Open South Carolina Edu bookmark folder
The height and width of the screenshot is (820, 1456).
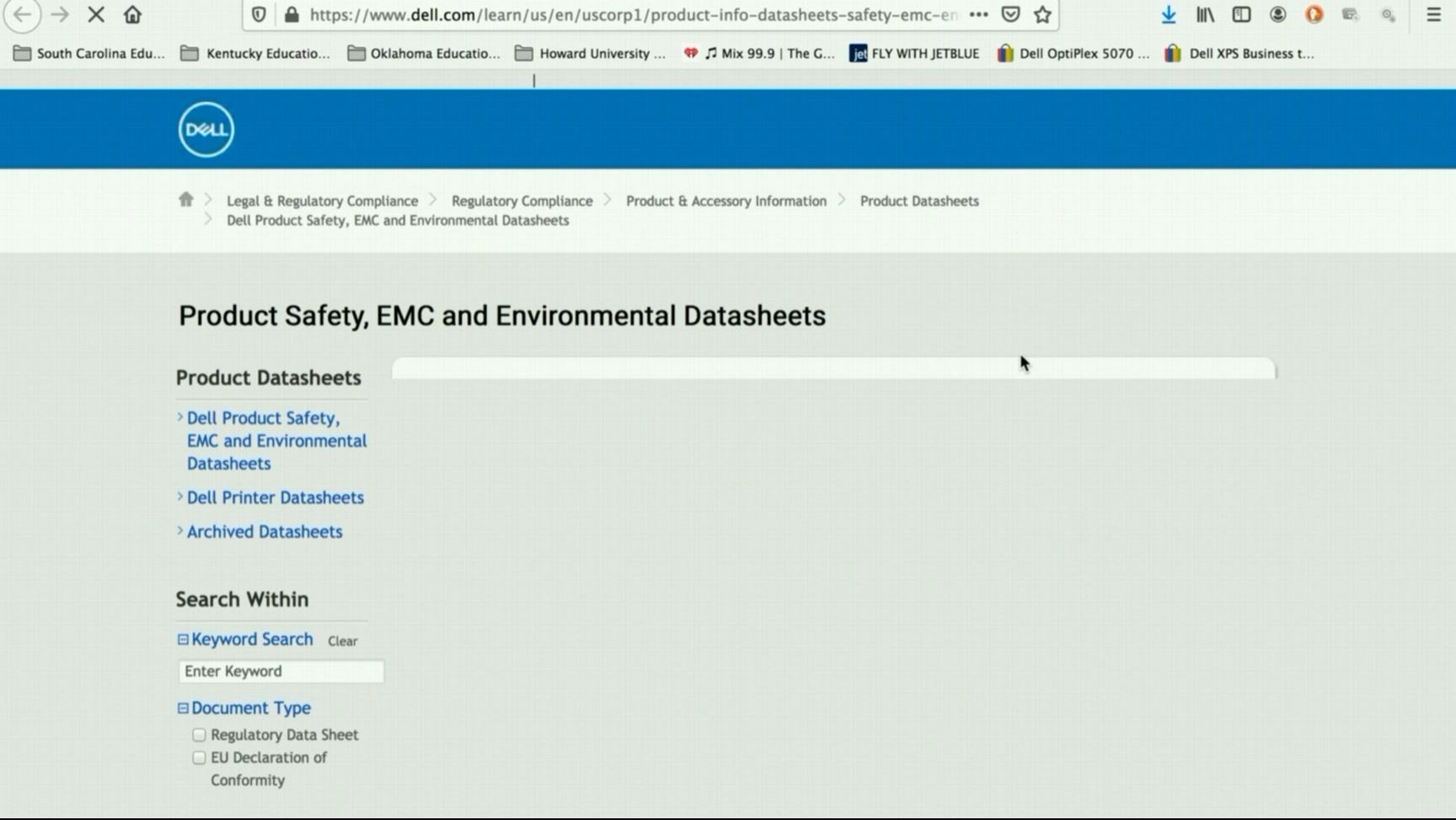(x=89, y=53)
